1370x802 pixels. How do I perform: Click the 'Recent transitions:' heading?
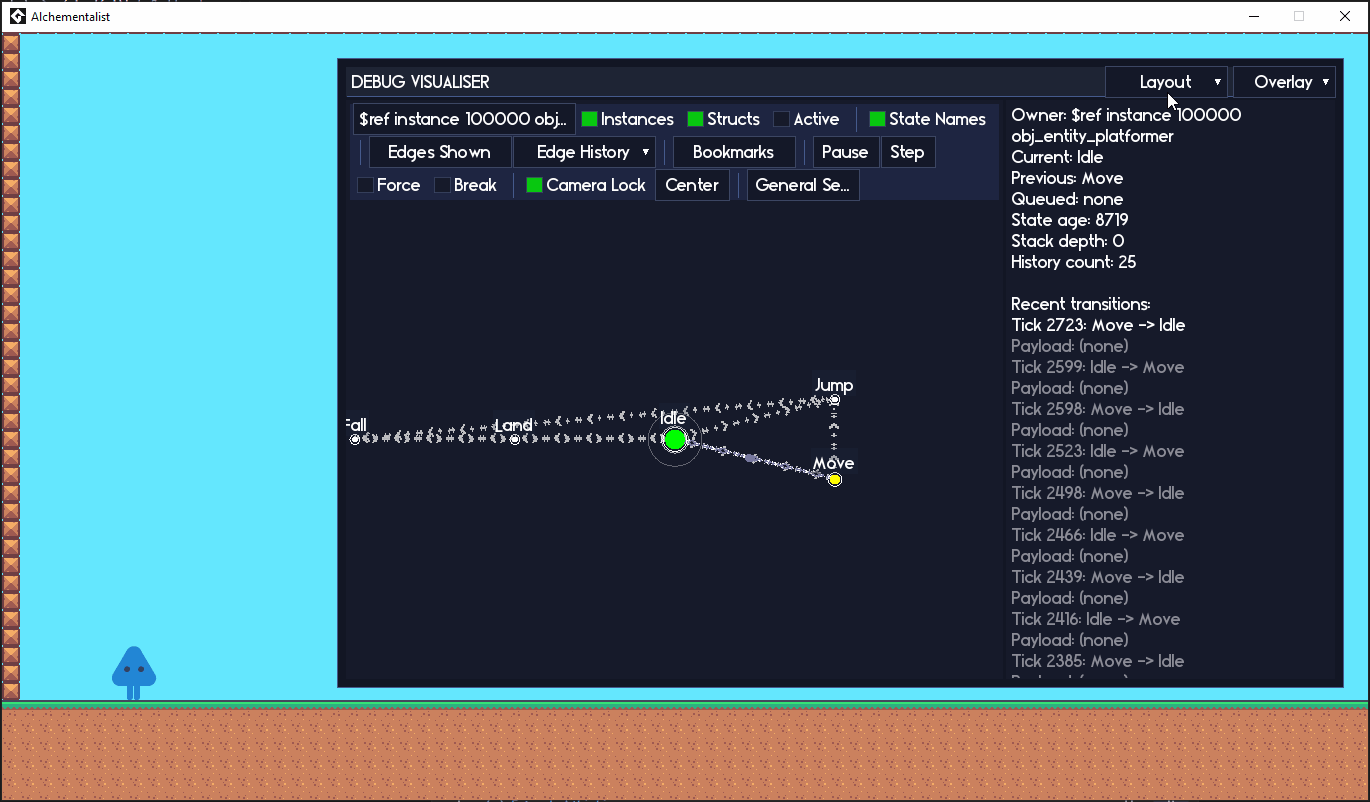click(x=1081, y=304)
